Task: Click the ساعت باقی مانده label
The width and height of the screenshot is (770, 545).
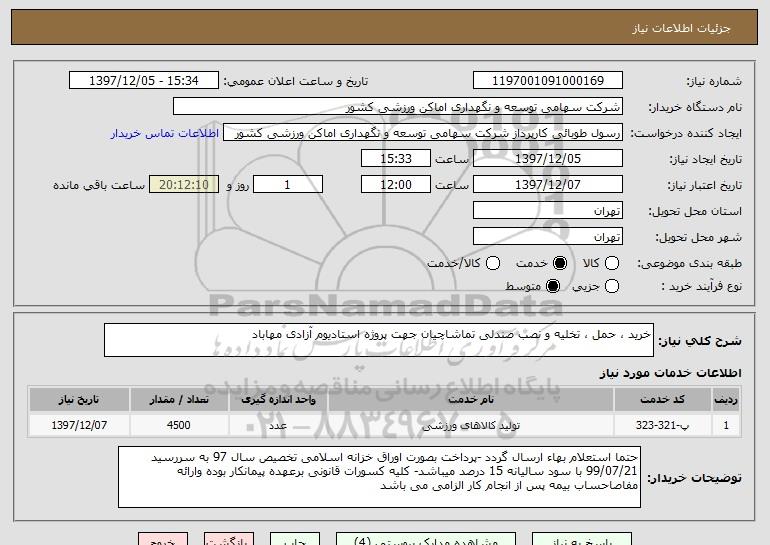Action: (x=99, y=186)
